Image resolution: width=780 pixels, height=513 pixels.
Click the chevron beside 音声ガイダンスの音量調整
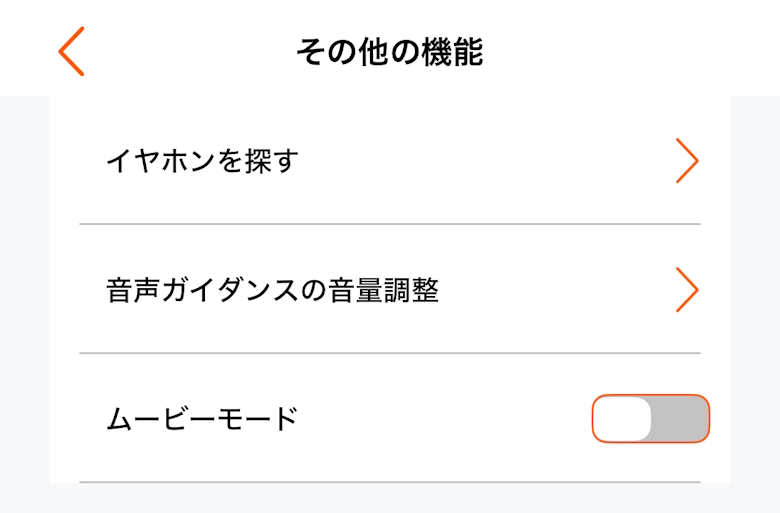686,290
